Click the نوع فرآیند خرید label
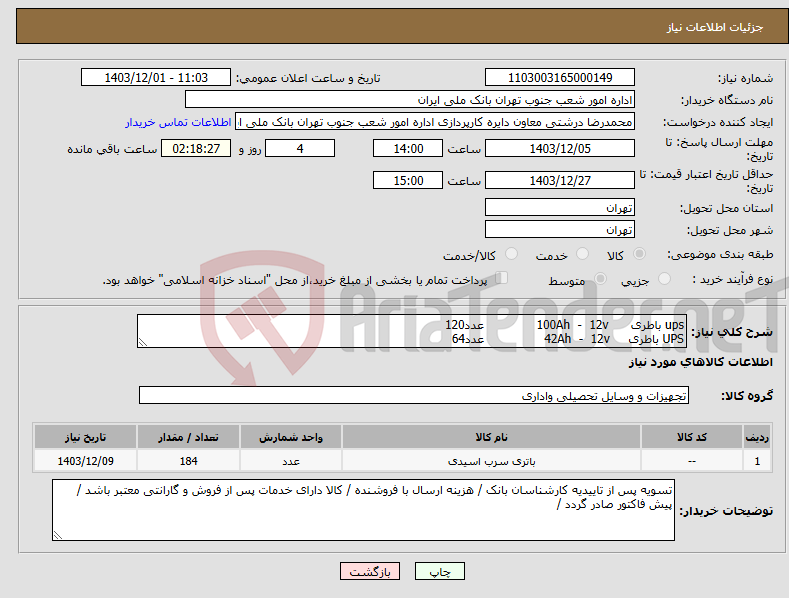The image size is (789, 598). [x=732, y=279]
